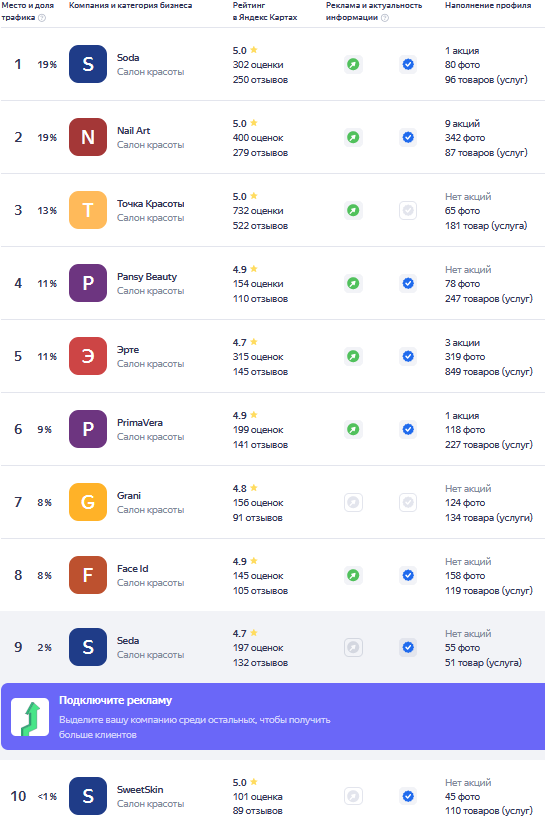Screen dimensions: 545x825
Task: Click grey advertising icon in SweetSkin row
Action: coord(354,796)
